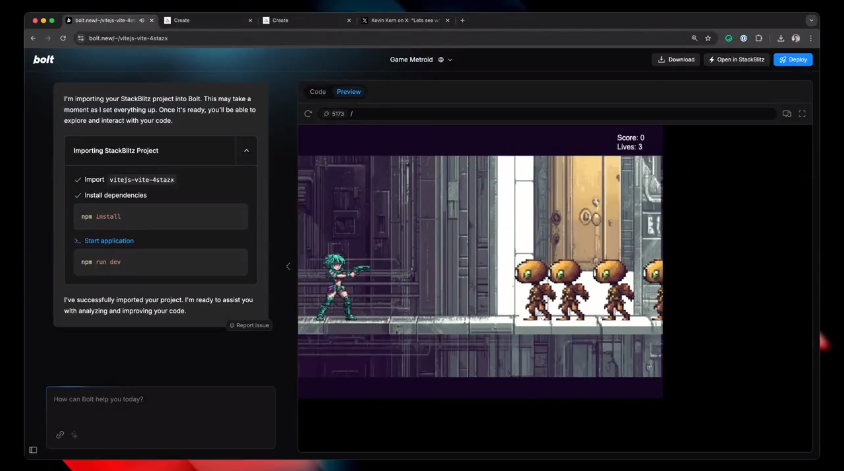Screen dimensions: 844x471
Task: Report an issue with this response
Action: [249, 325]
